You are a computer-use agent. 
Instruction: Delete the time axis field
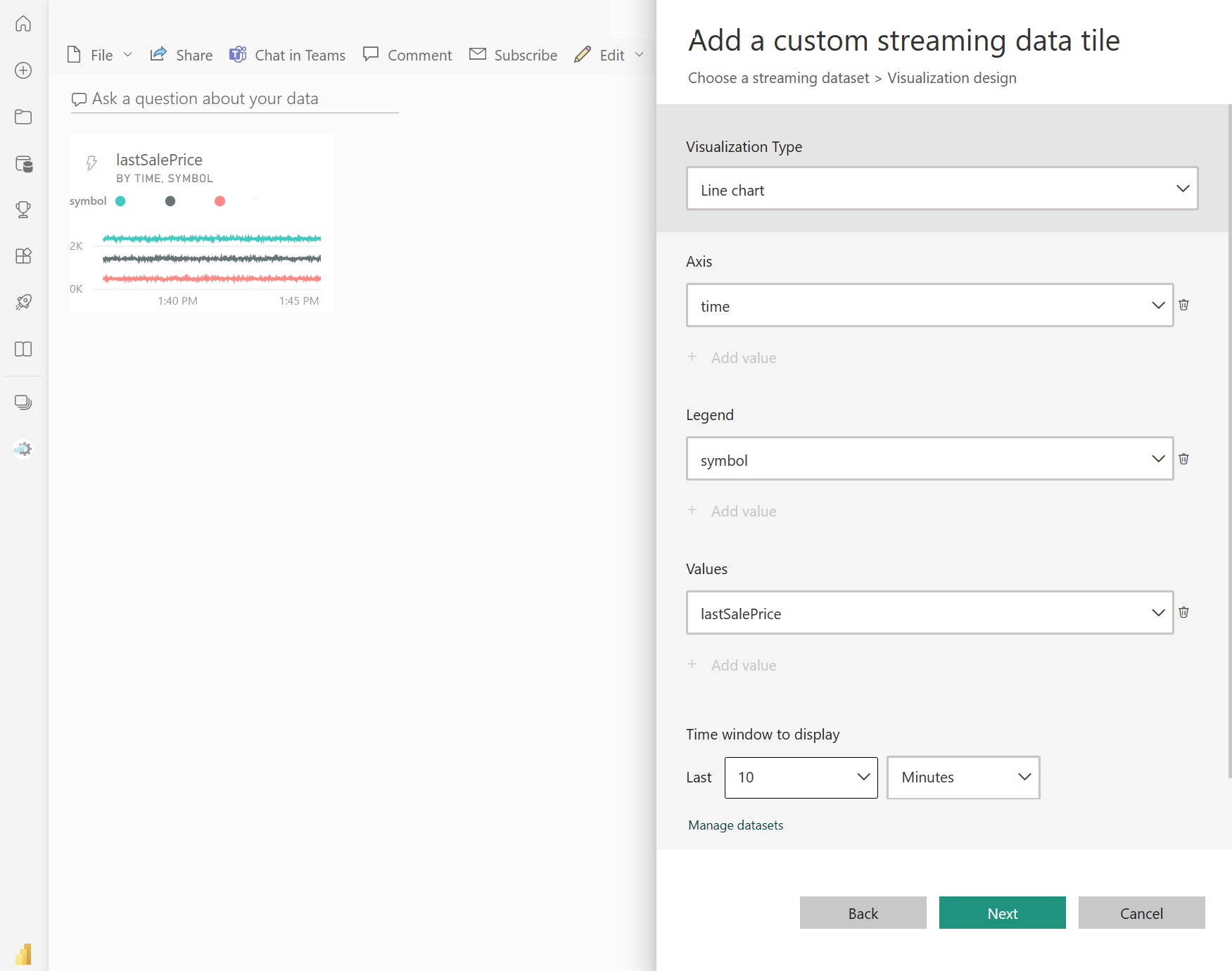click(x=1183, y=305)
